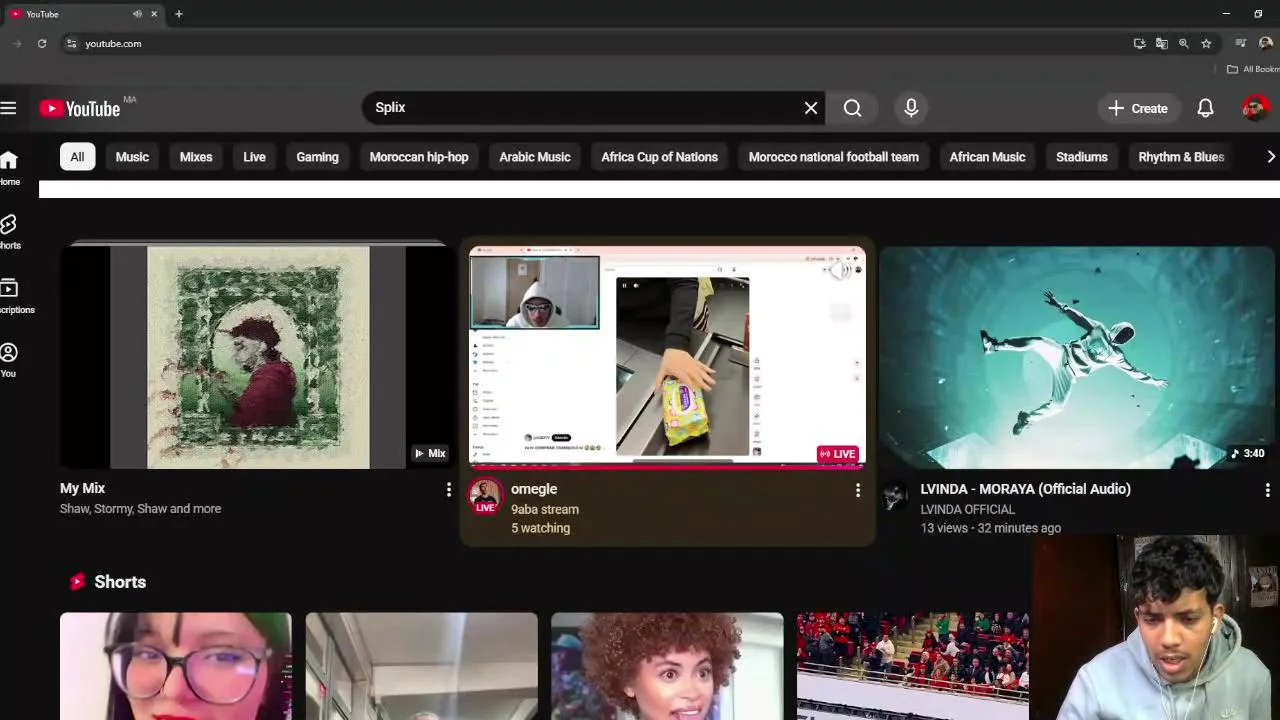The image size is (1280, 720).
Task: Open the Create button
Action: pyautogui.click(x=1138, y=108)
